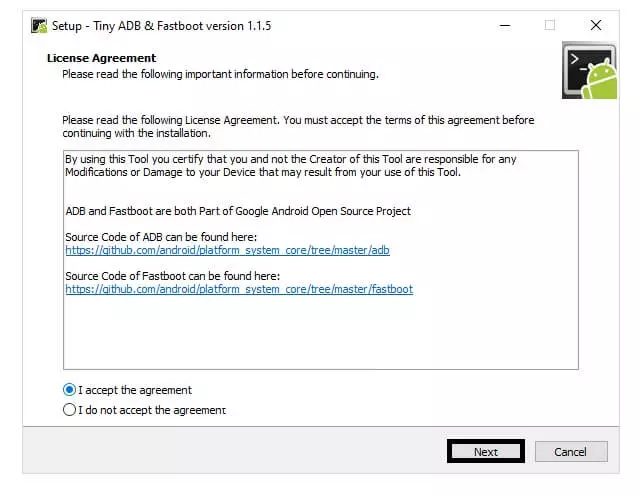Open the ADB source code GitHub link
Viewport: 639px width, 497px height.
click(227, 250)
